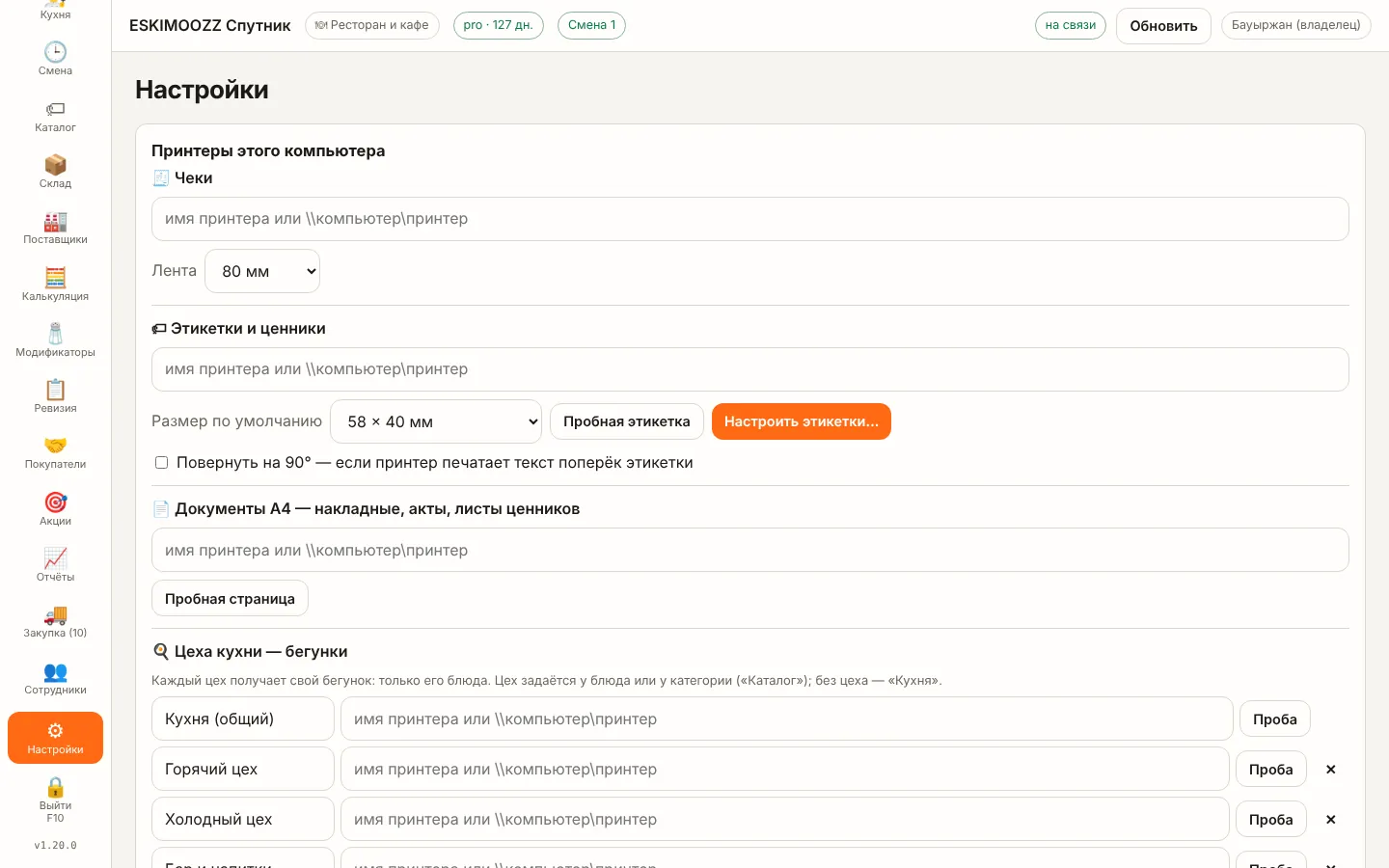This screenshot has width=1389, height=868.
Task: Open the Акции promotions section
Action: (x=55, y=509)
